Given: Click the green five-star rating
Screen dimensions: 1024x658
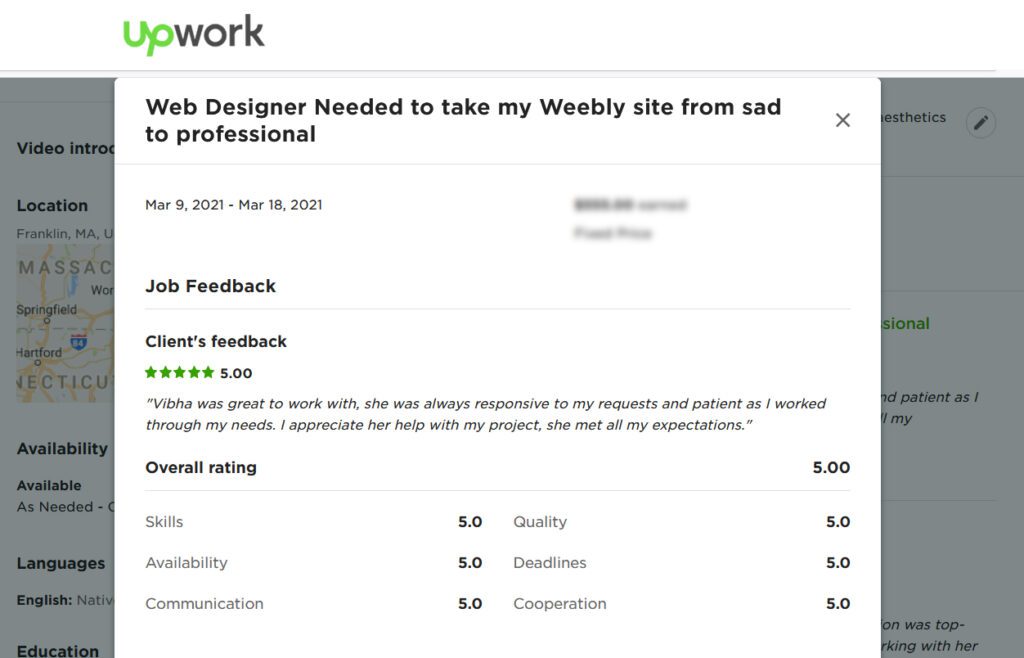Looking at the screenshot, I should click(180, 373).
